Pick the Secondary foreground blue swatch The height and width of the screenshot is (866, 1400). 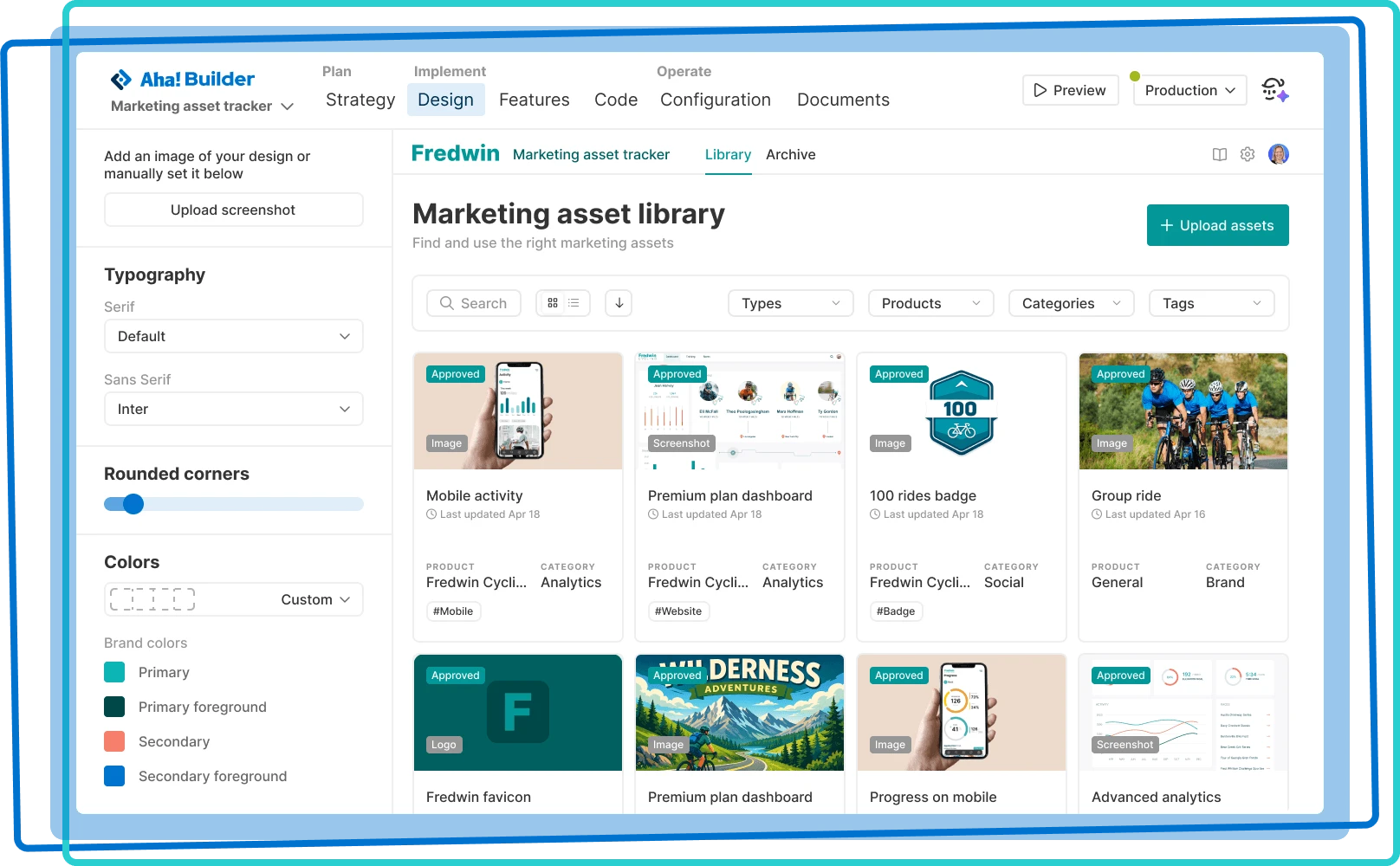pyautogui.click(x=114, y=776)
